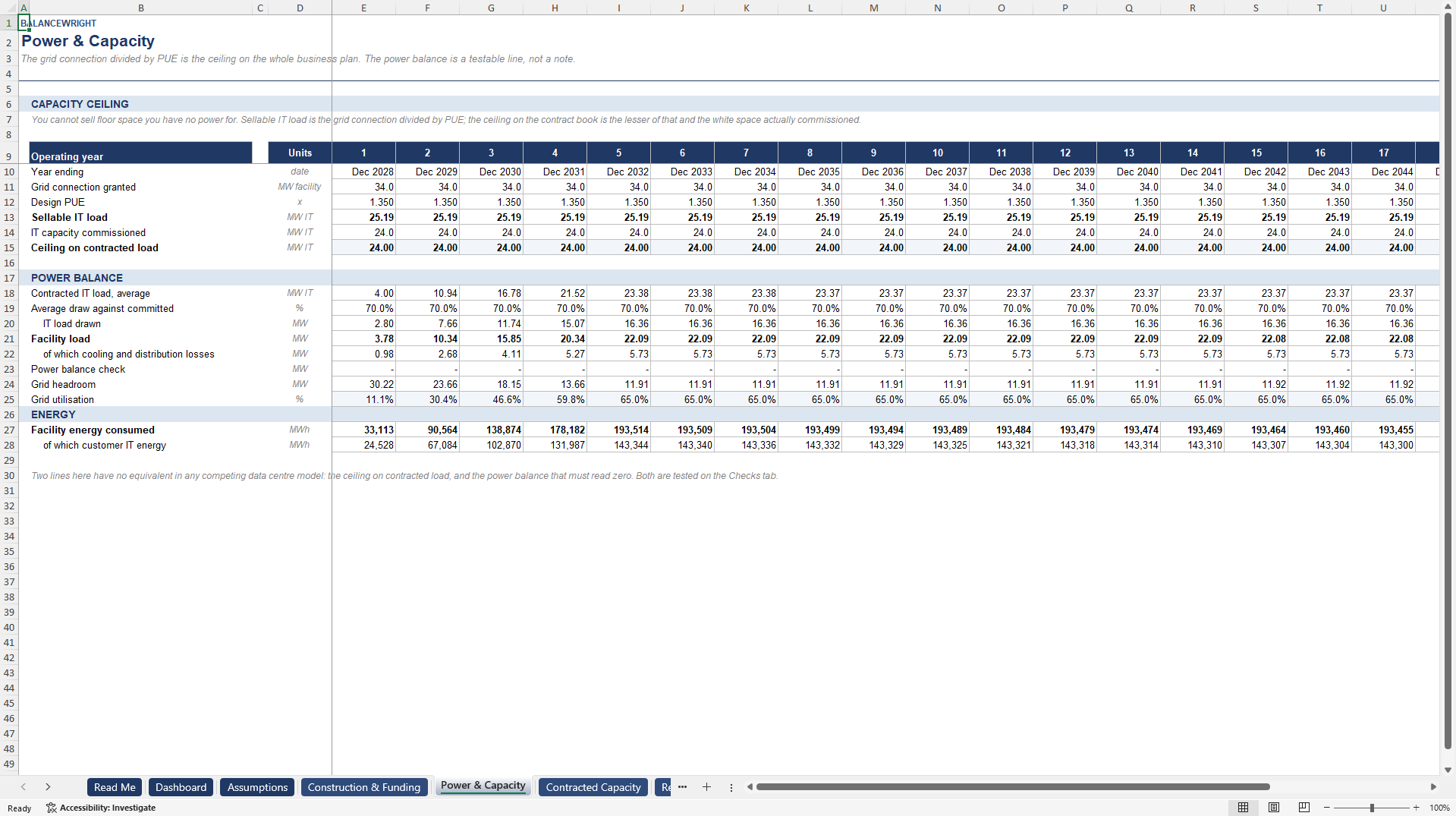The width and height of the screenshot is (1456, 816).
Task: Click the 'Operating year' header cell
Action: [x=140, y=153]
